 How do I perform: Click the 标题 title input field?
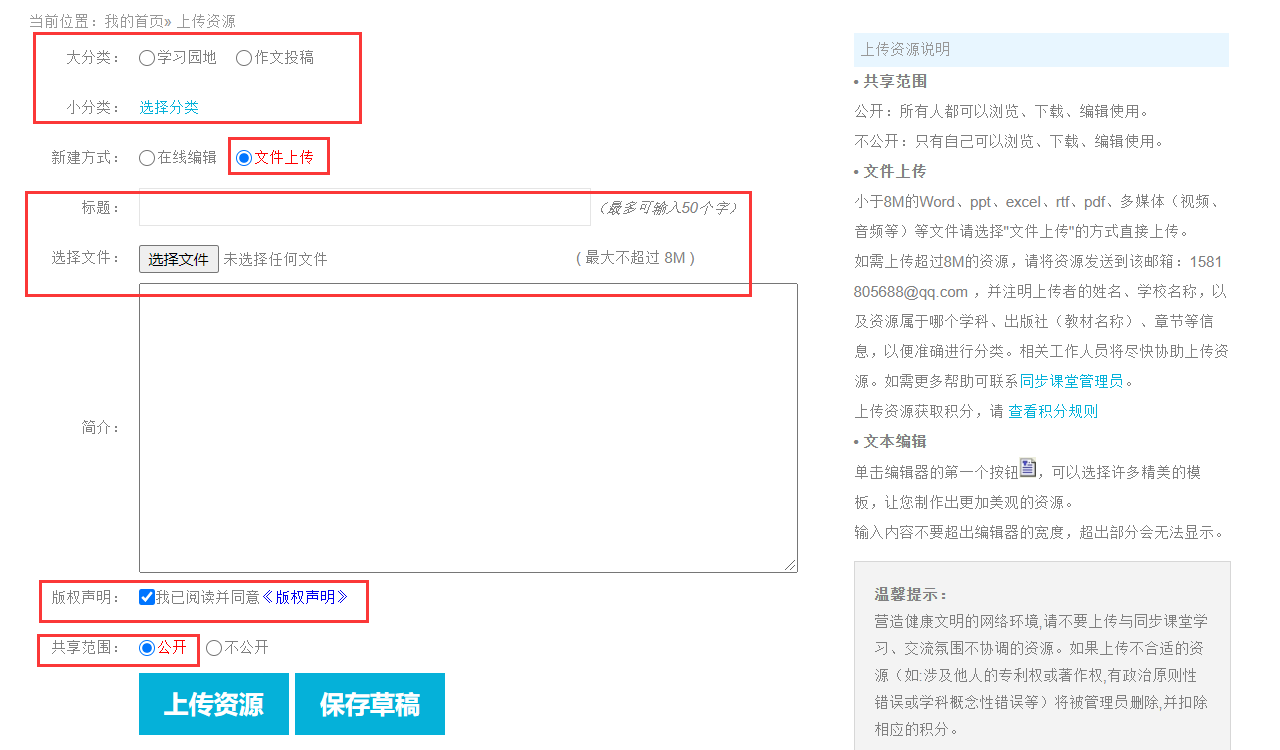pyautogui.click(x=365, y=207)
